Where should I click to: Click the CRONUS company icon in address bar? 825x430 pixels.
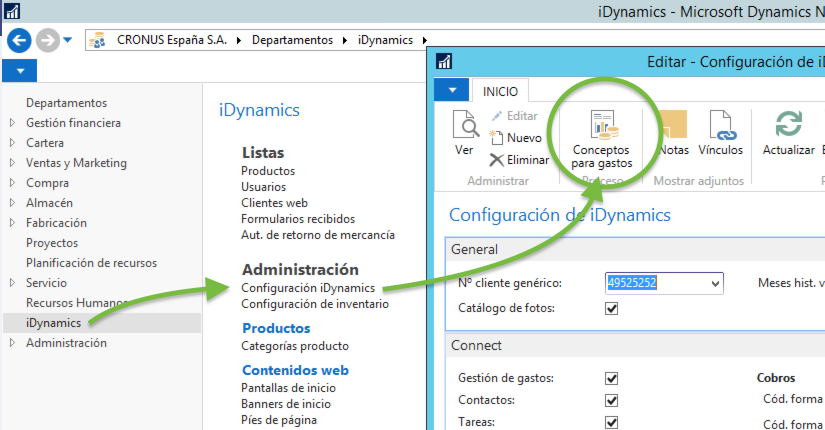(x=97, y=40)
